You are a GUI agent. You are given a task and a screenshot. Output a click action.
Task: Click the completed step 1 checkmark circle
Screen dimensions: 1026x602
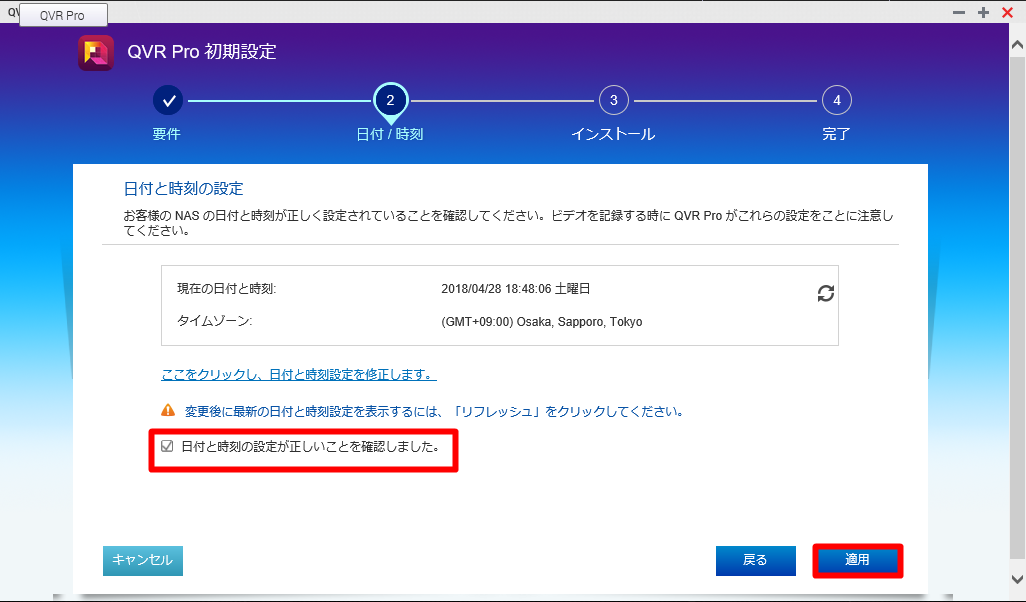click(x=169, y=101)
